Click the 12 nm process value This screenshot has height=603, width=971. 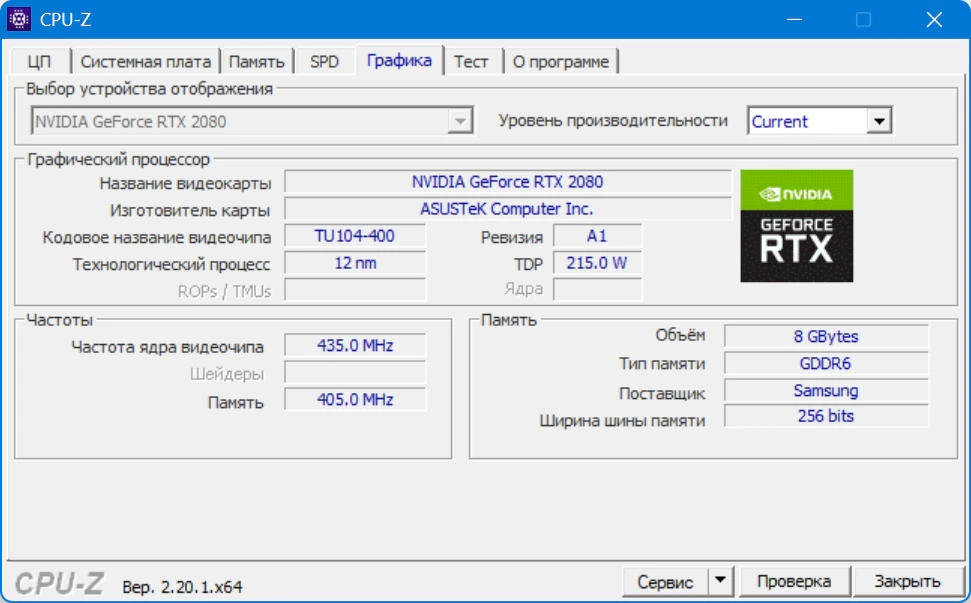(355, 264)
